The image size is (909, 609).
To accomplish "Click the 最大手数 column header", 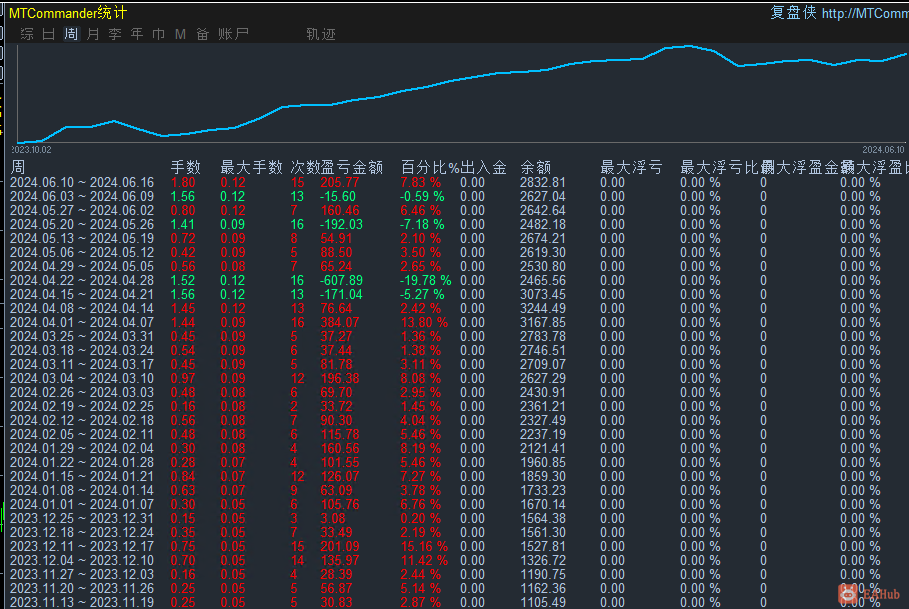I will 251,167.
